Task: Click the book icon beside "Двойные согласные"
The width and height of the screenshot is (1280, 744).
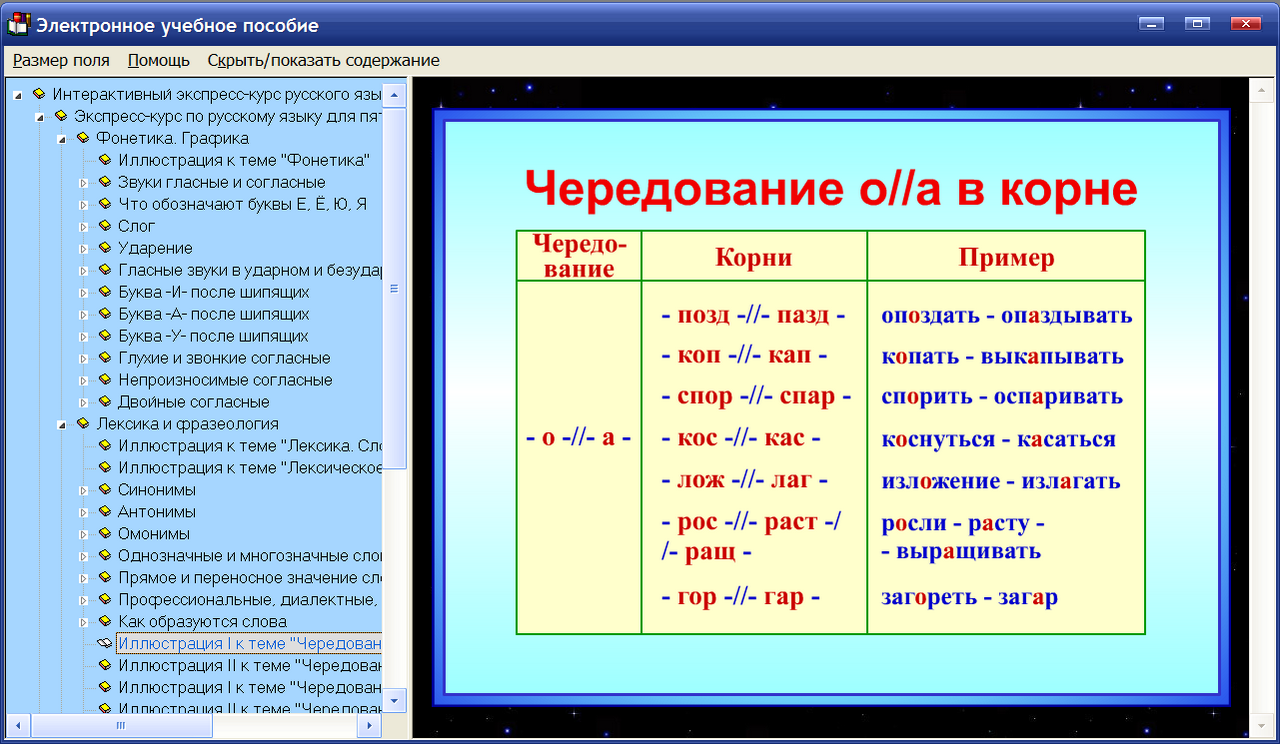Action: pyautogui.click(x=104, y=401)
